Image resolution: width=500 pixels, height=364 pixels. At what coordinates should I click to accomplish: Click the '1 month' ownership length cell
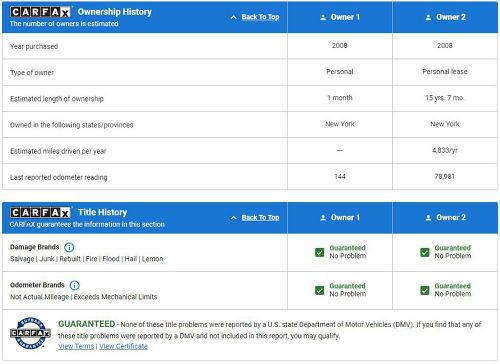coord(340,98)
